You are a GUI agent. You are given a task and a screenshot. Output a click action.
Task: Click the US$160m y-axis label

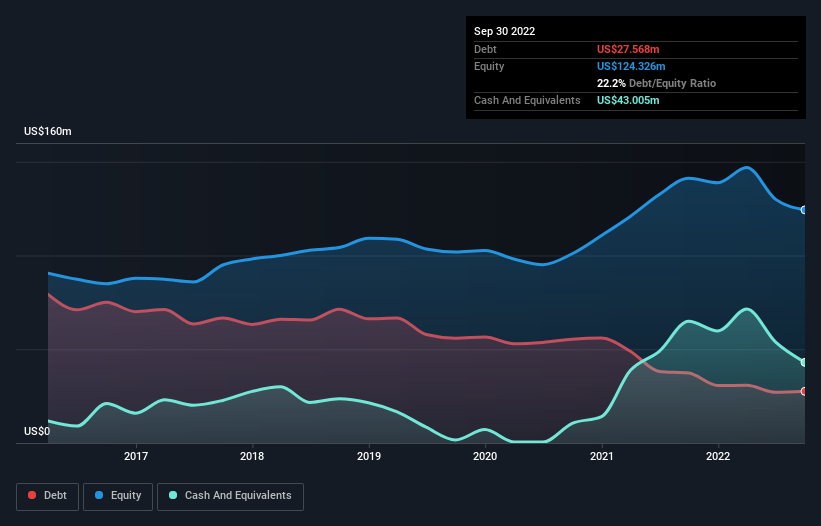pos(48,131)
